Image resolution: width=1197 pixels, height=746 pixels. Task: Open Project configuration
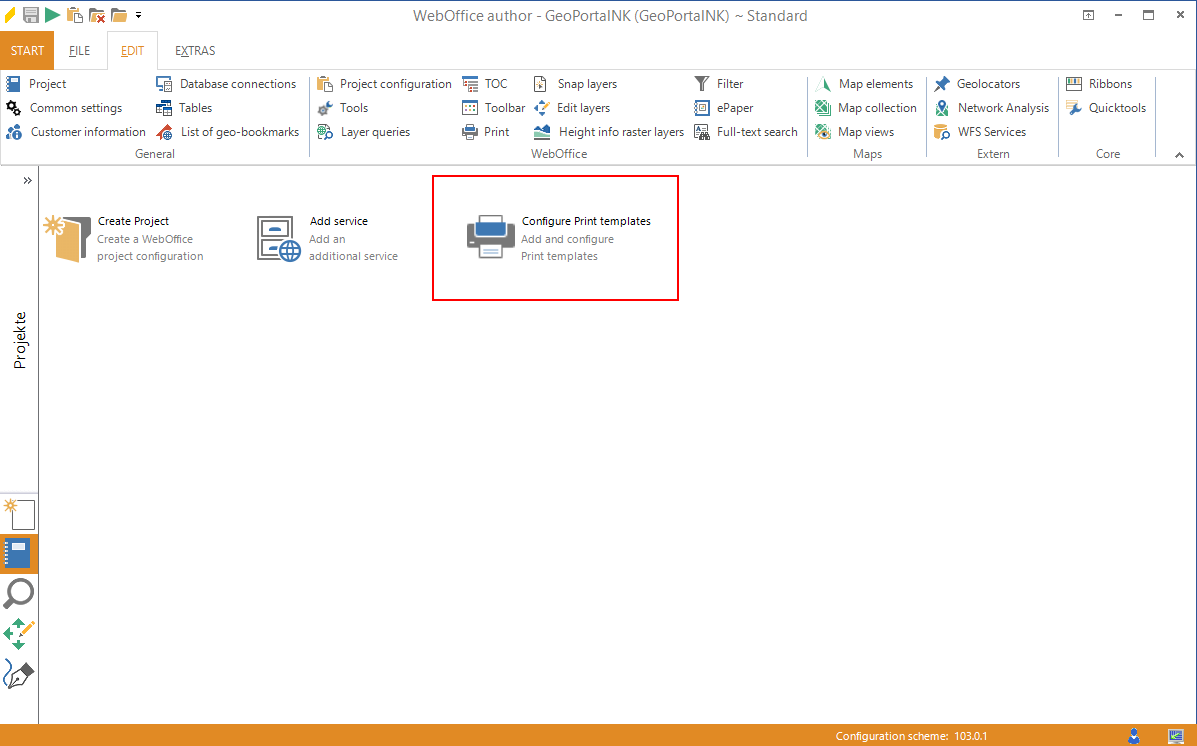[384, 84]
